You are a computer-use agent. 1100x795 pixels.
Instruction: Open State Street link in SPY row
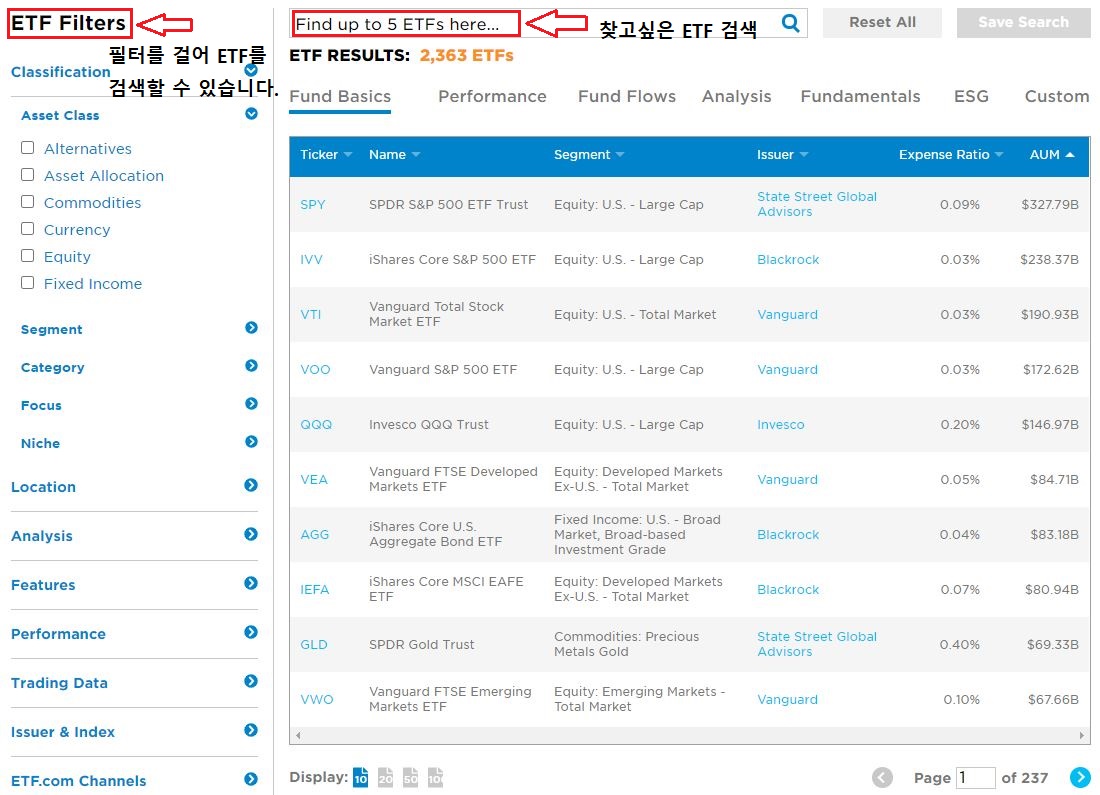[x=817, y=204]
